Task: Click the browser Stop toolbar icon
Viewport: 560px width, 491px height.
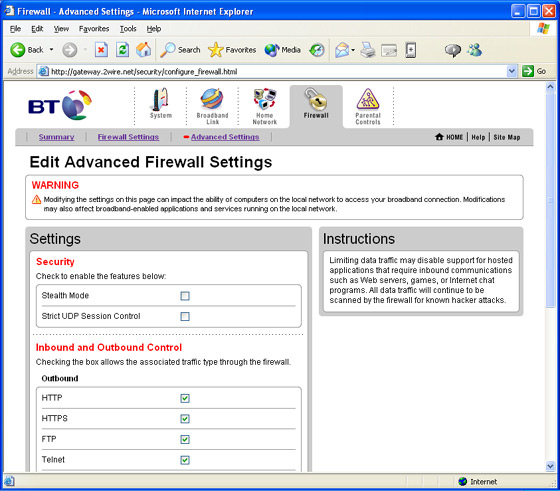Action: coord(101,50)
